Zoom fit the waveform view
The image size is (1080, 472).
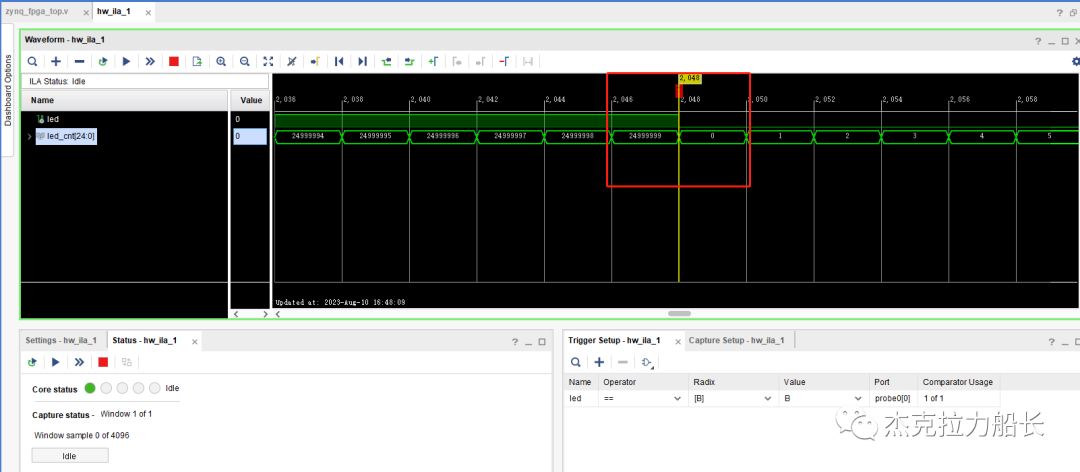268,61
